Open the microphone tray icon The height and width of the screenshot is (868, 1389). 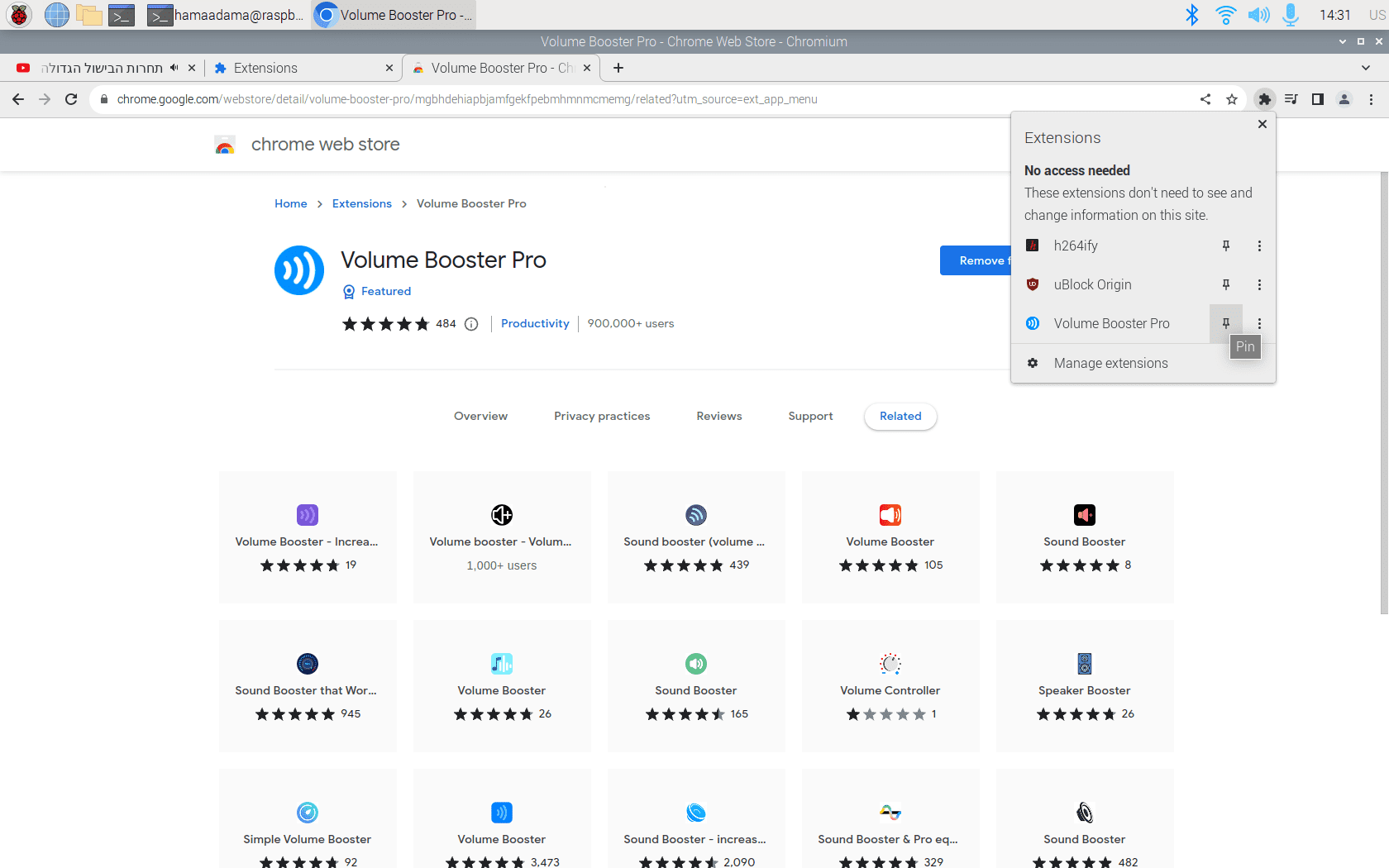(1291, 14)
